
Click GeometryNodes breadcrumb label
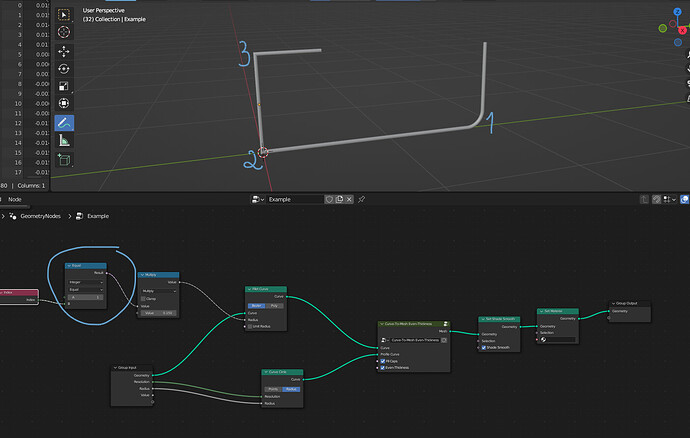click(40, 216)
